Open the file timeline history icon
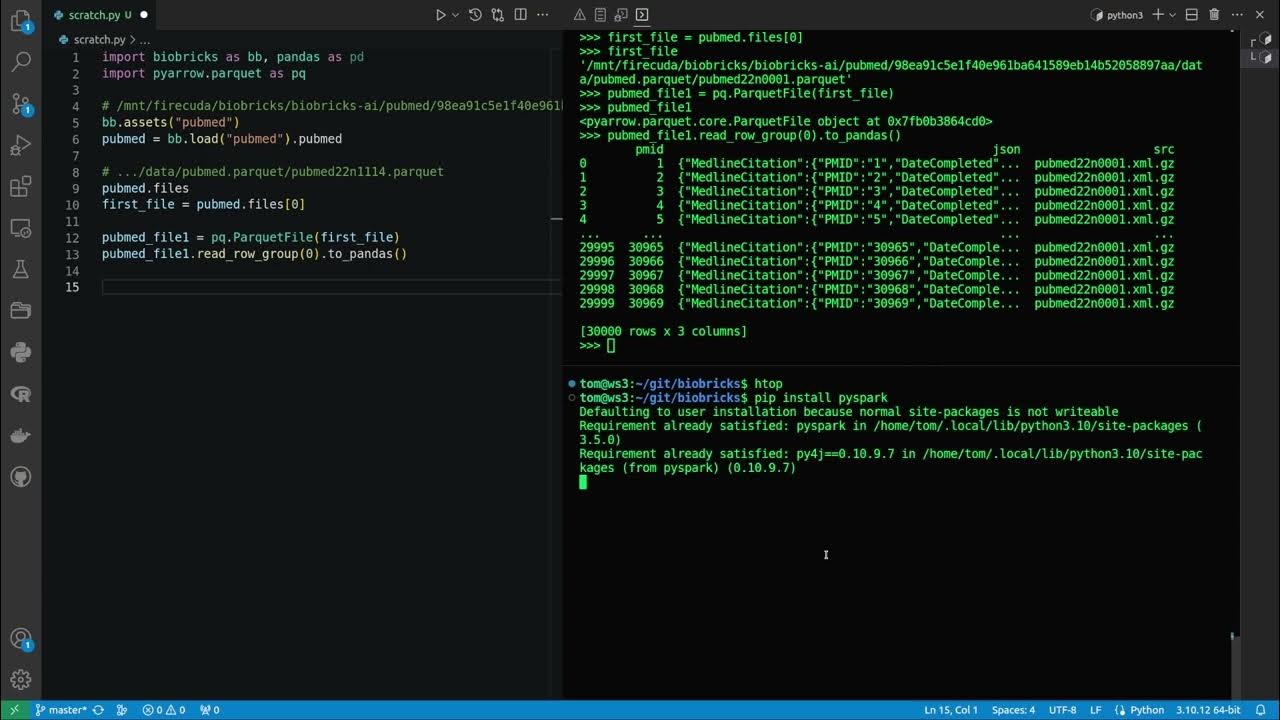 click(475, 15)
